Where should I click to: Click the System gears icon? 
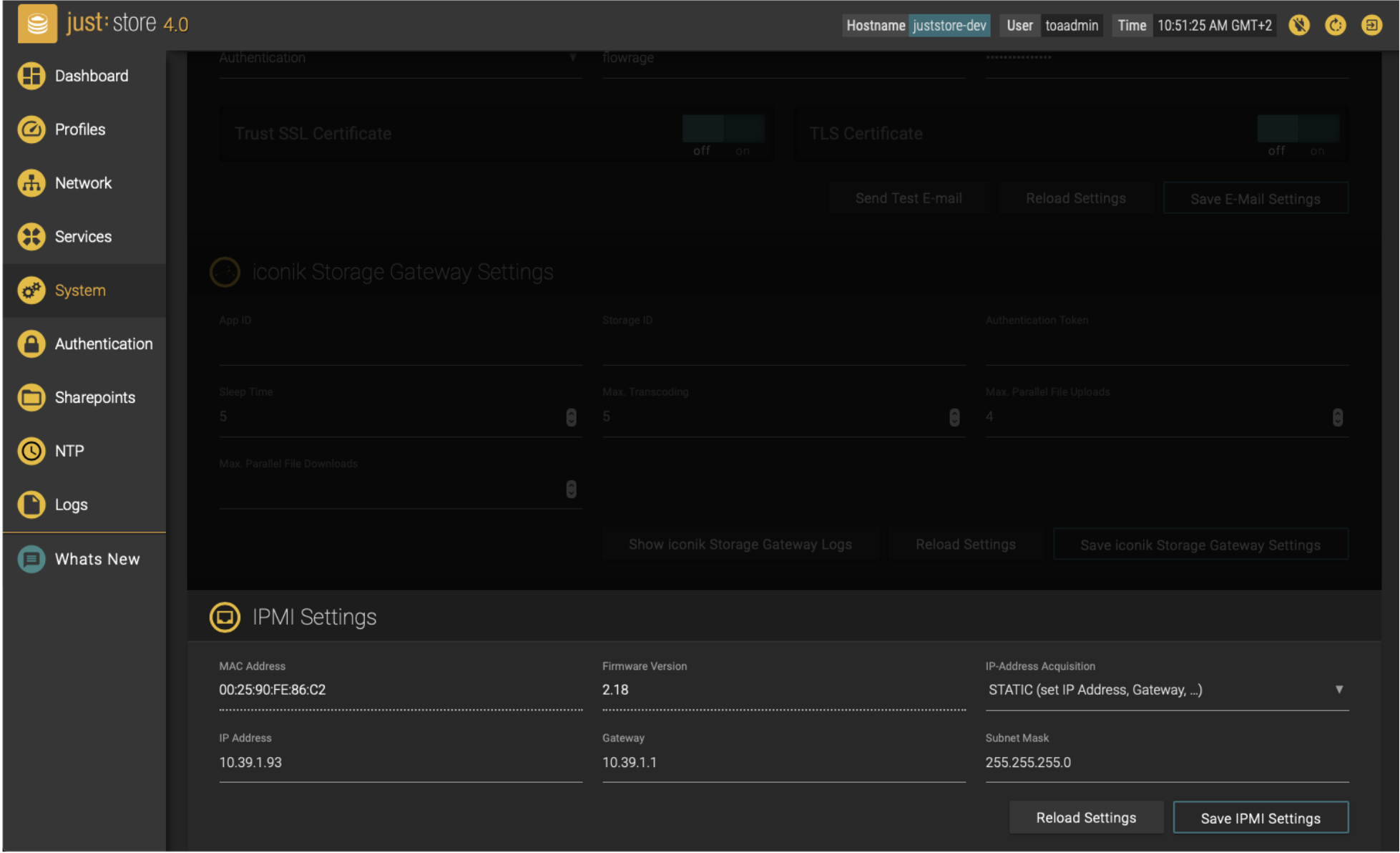point(31,291)
